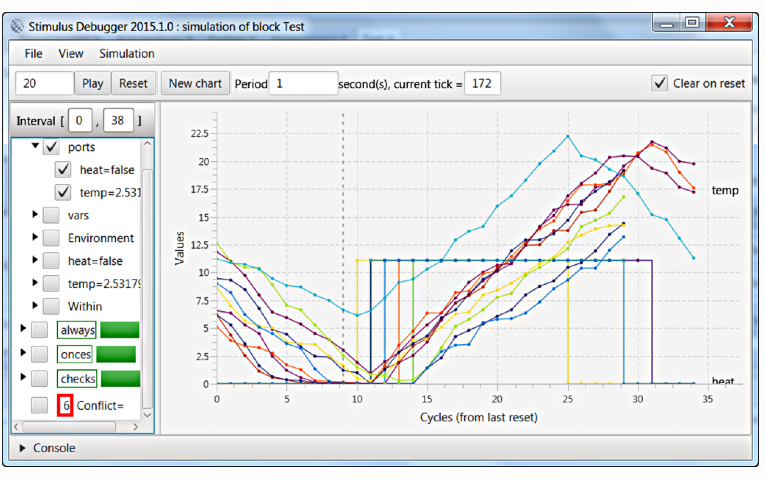Toggle the Clear on reset checkbox
The height and width of the screenshot is (479, 766).
click(x=659, y=84)
